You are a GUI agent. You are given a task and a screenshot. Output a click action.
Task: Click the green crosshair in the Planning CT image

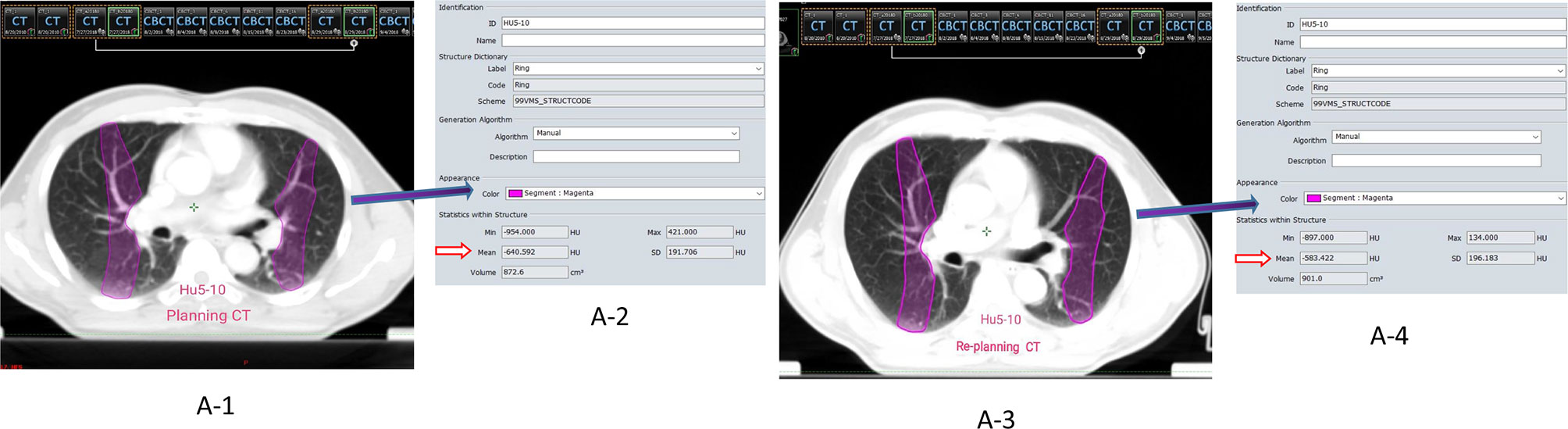coord(194,207)
